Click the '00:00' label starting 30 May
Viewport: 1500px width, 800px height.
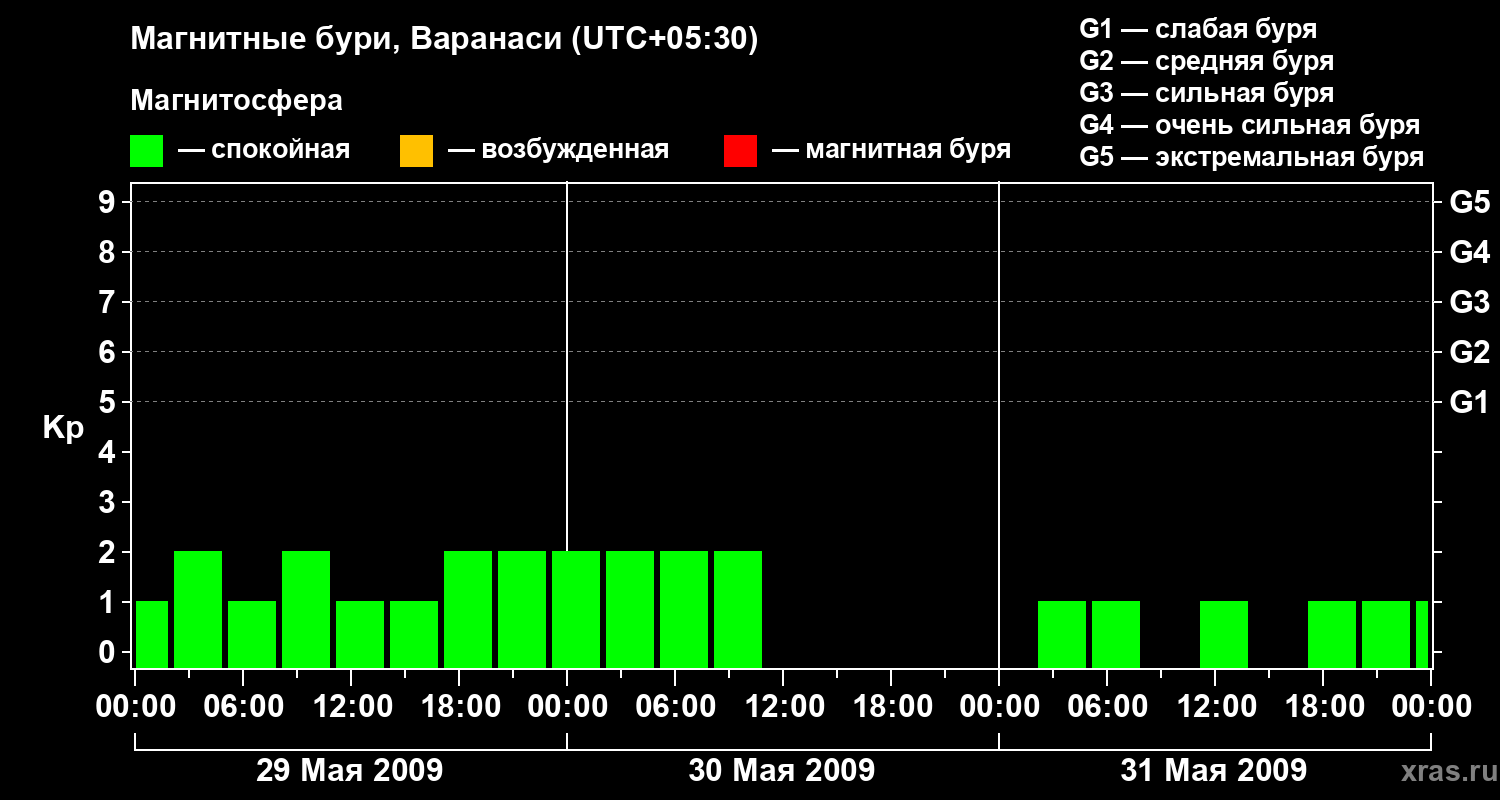(567, 707)
